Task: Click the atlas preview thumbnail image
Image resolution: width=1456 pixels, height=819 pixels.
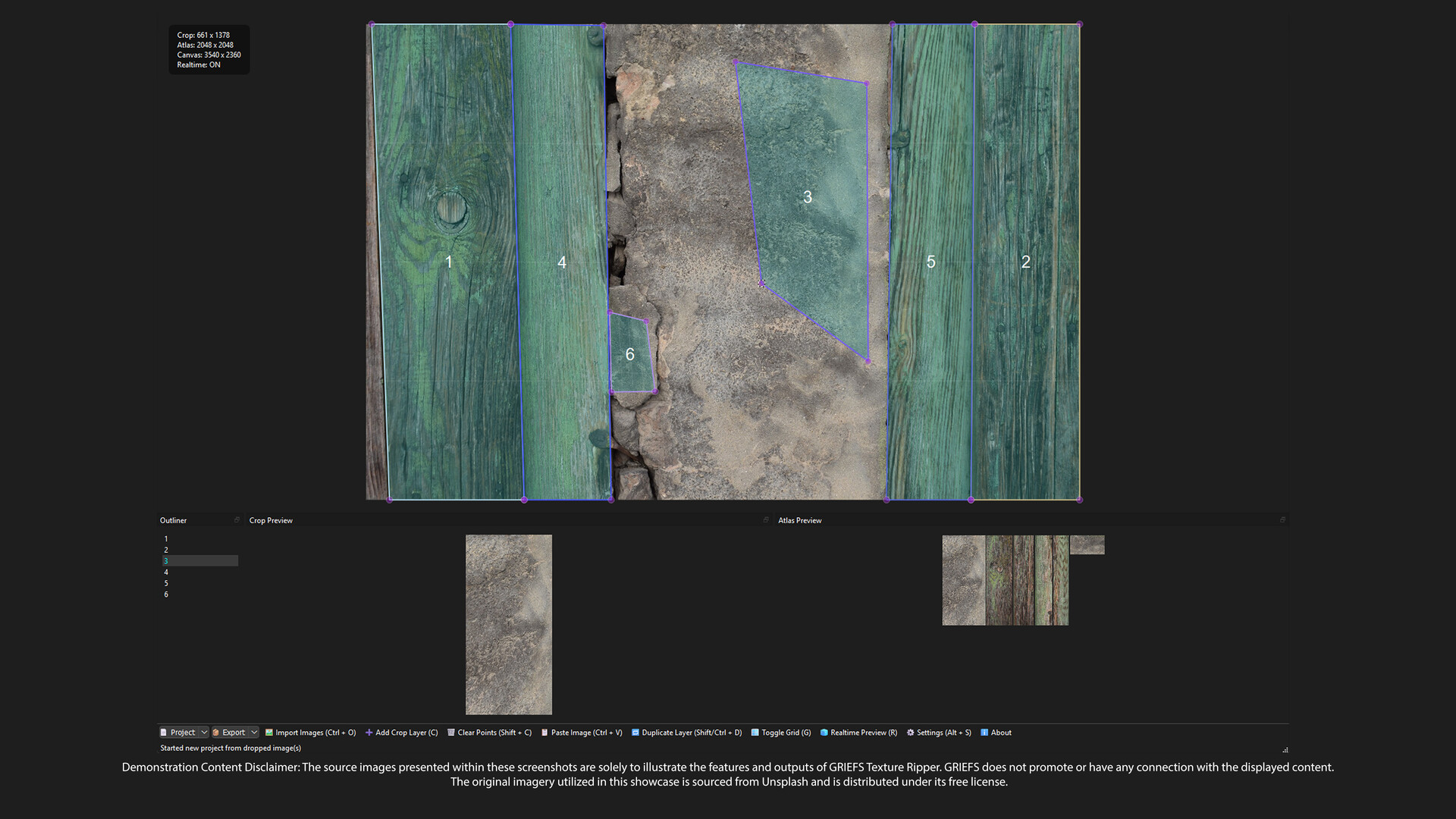Action: [1005, 580]
